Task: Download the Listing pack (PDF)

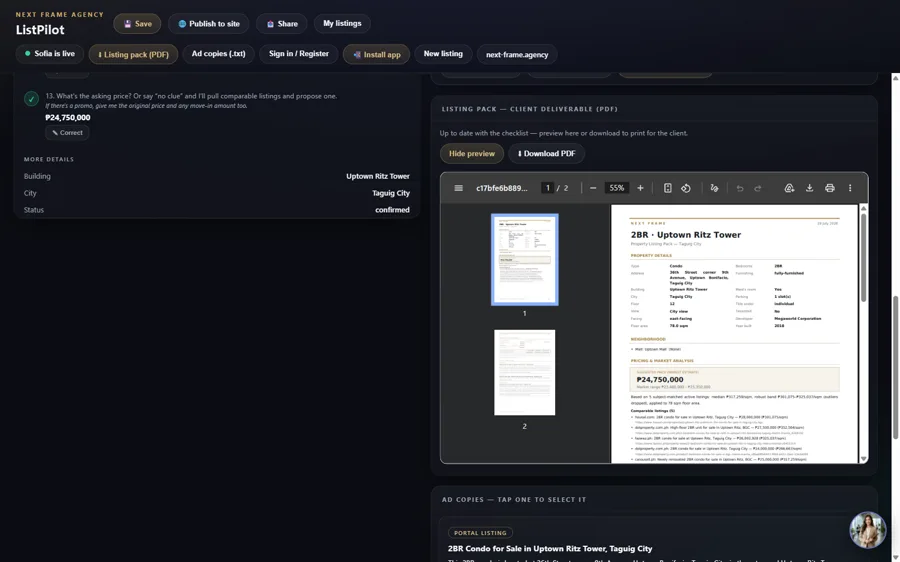Action: pyautogui.click(x=133, y=55)
